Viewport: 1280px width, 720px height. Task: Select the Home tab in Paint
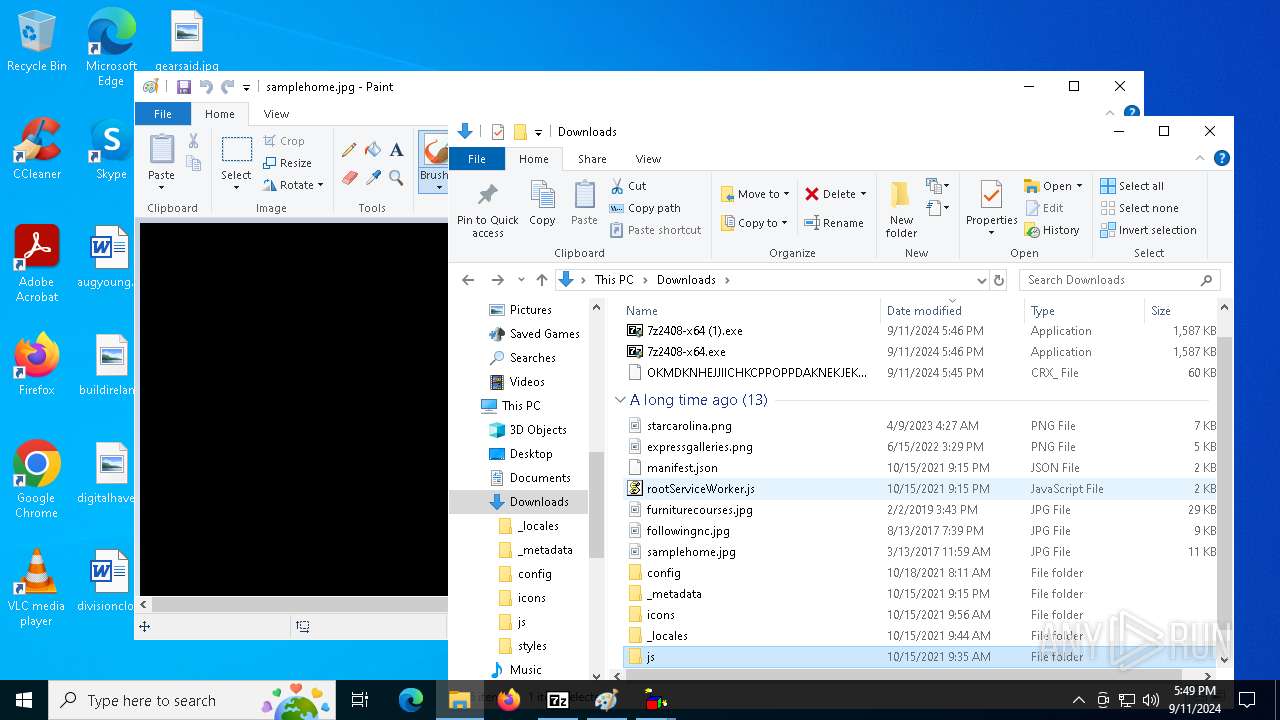(220, 114)
